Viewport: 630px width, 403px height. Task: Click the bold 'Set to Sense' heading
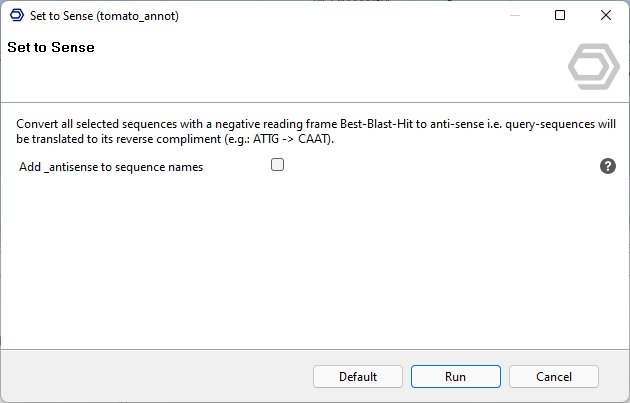51,47
